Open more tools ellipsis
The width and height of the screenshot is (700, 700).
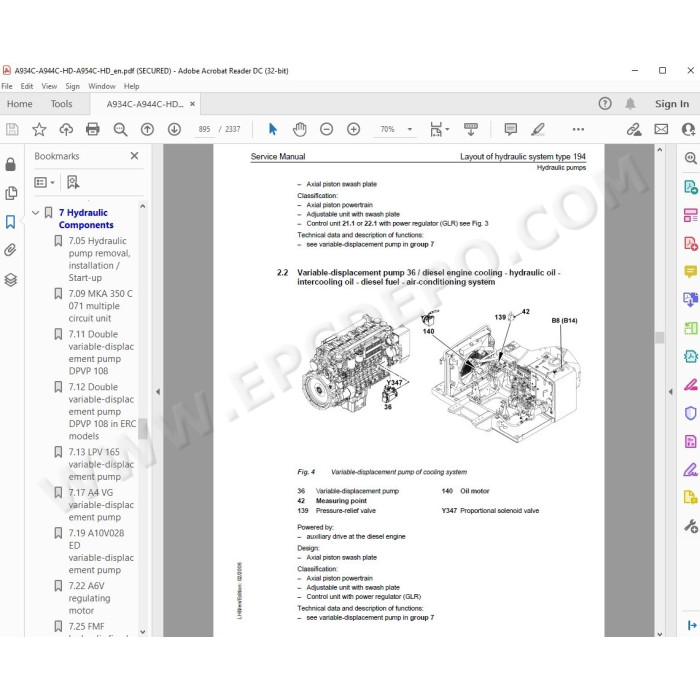point(578,129)
